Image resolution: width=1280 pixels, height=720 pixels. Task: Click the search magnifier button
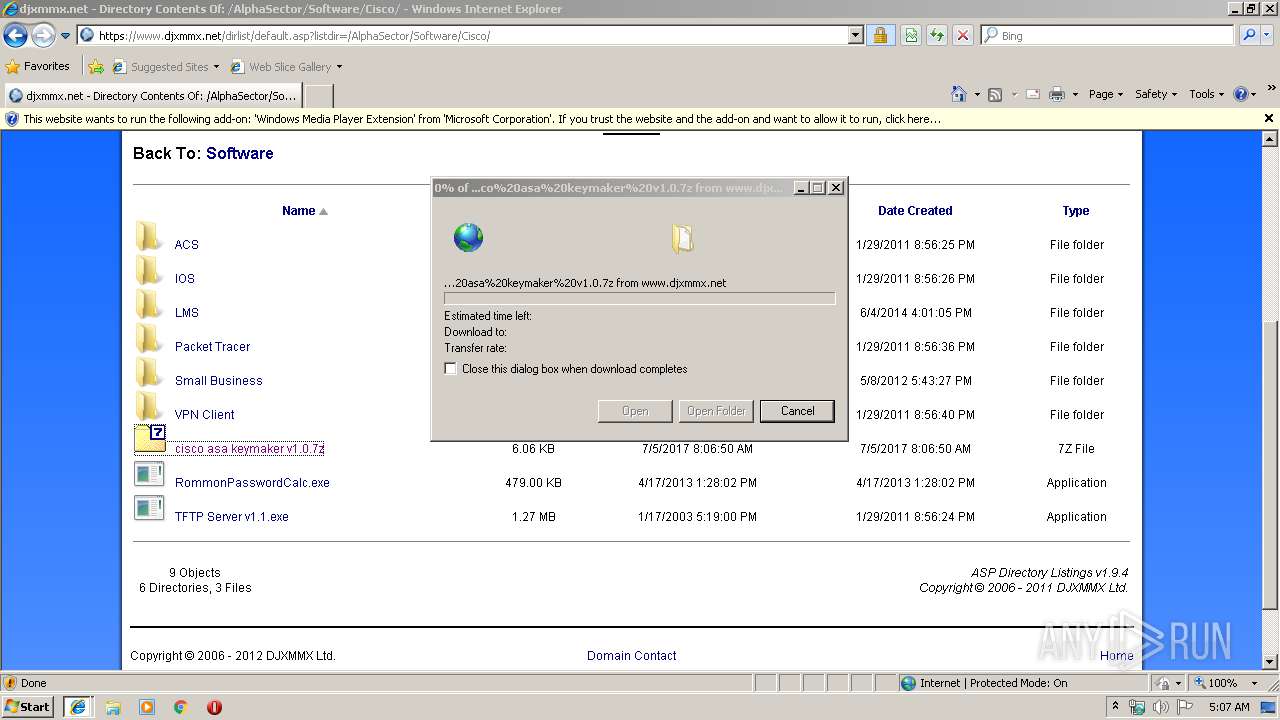coord(1248,35)
